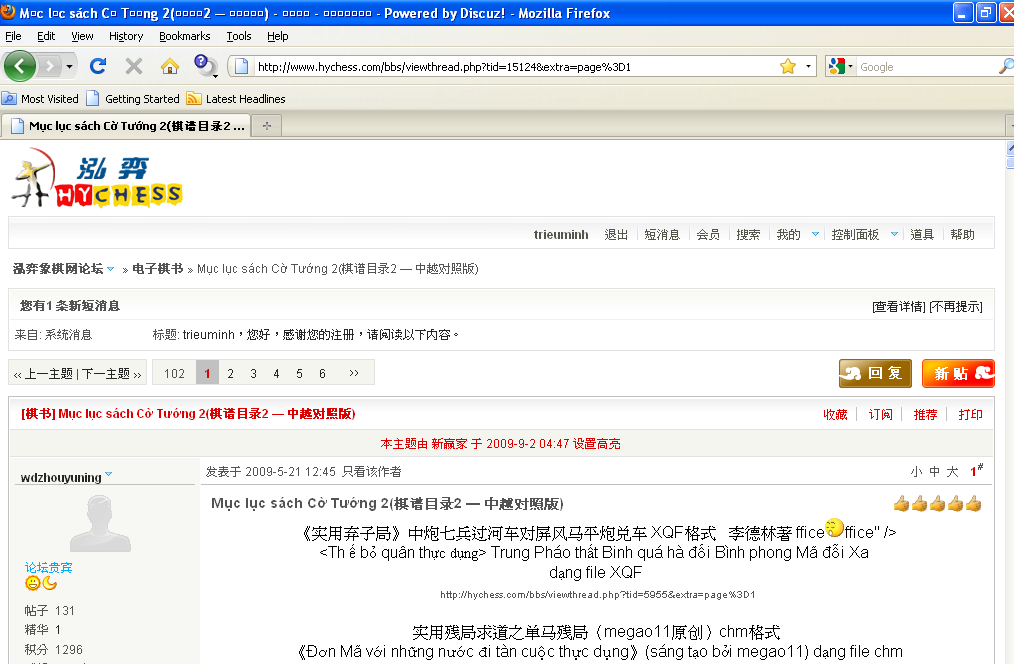Open the View menu
Screen dimensions: 1014x664
tap(82, 36)
